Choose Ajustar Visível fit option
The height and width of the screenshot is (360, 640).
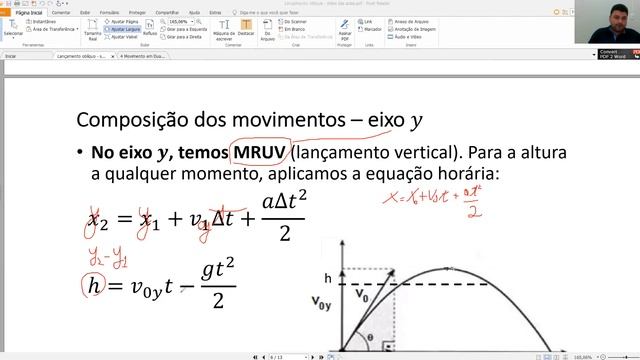click(121, 37)
